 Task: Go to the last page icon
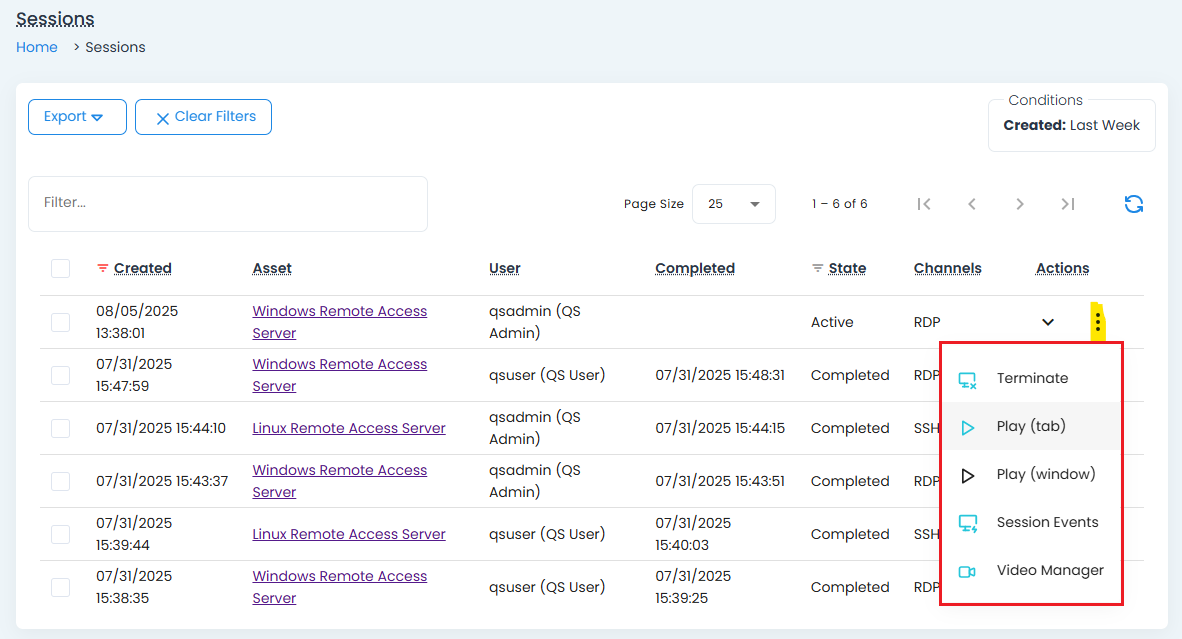pyautogui.click(x=1067, y=204)
